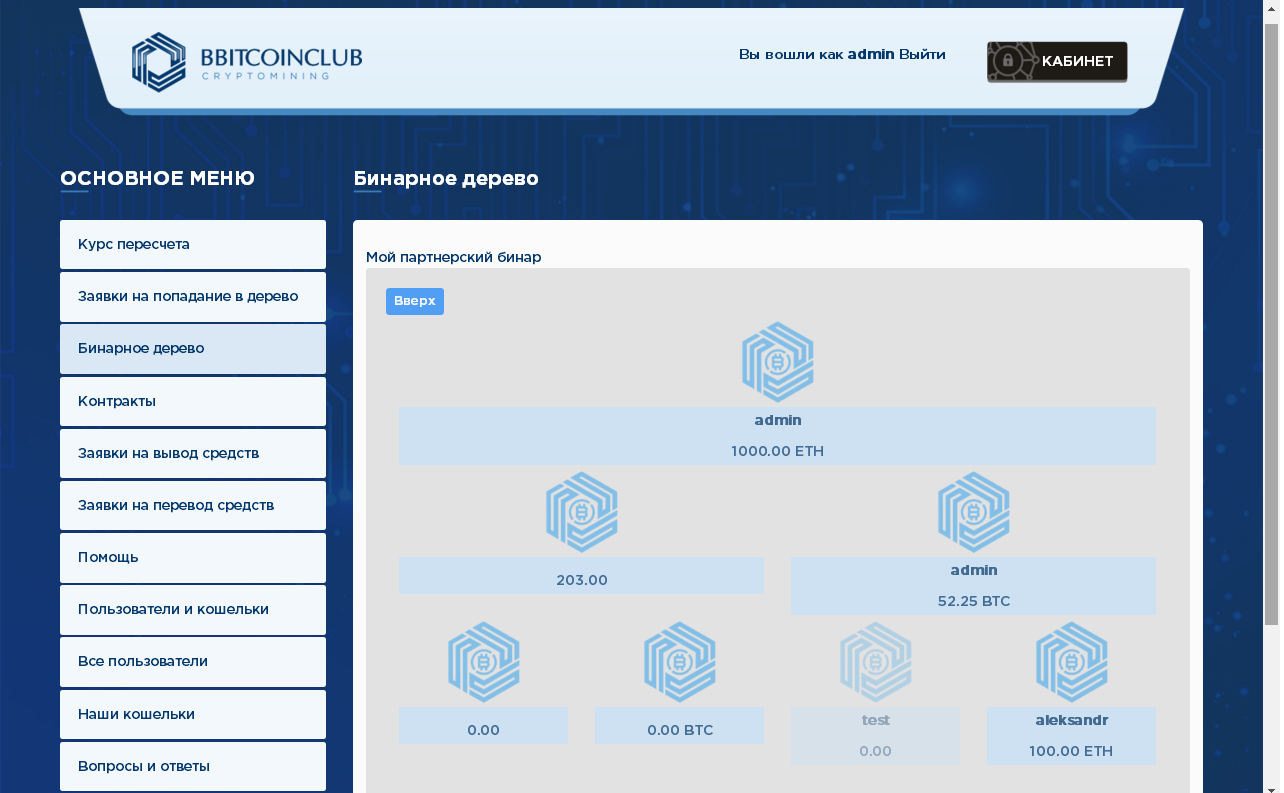
Task: Open the Курс пересчета menu item
Action: point(193,245)
